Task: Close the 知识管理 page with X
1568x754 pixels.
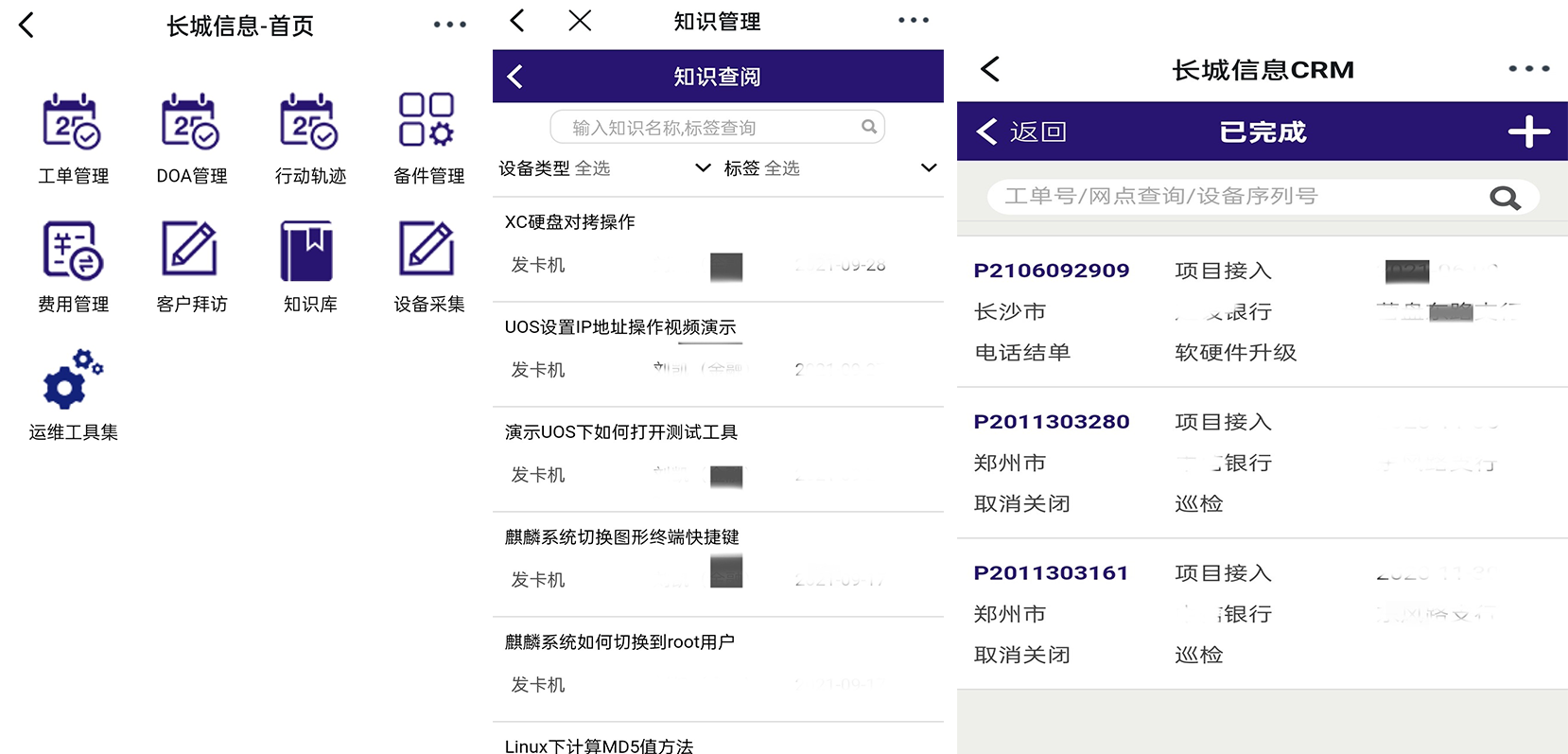Action: [x=580, y=21]
